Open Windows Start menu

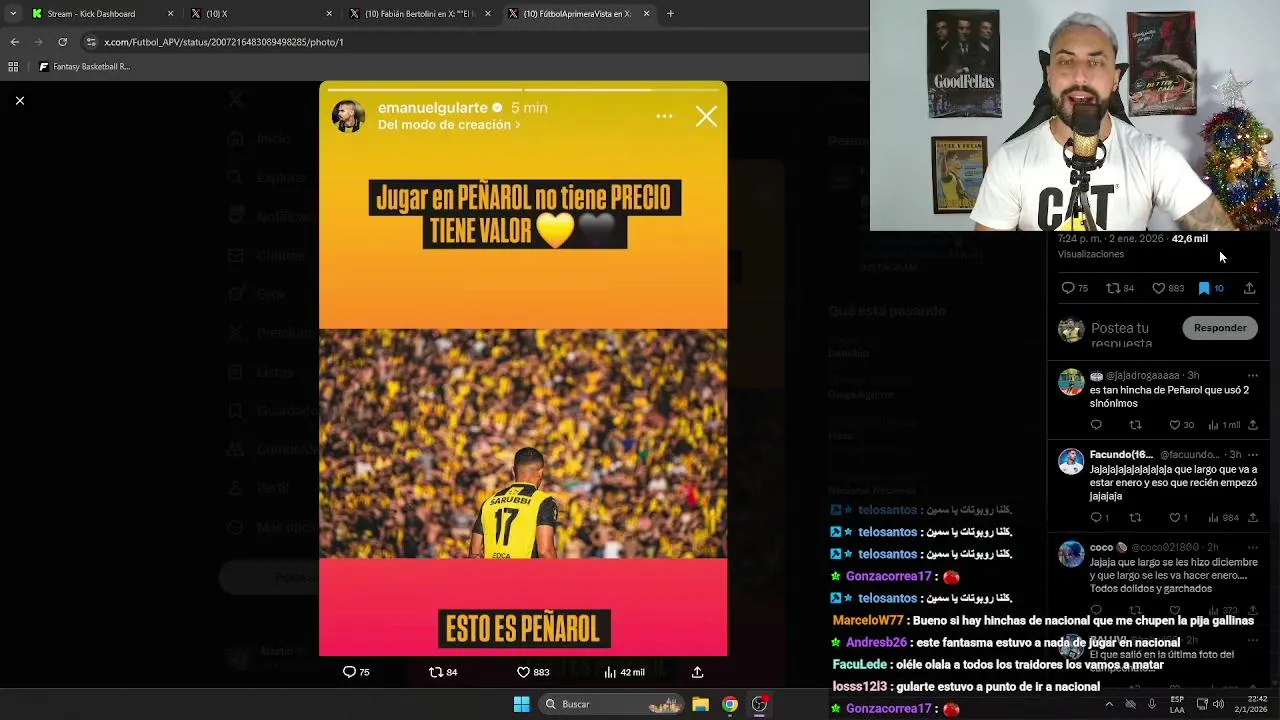click(x=521, y=704)
